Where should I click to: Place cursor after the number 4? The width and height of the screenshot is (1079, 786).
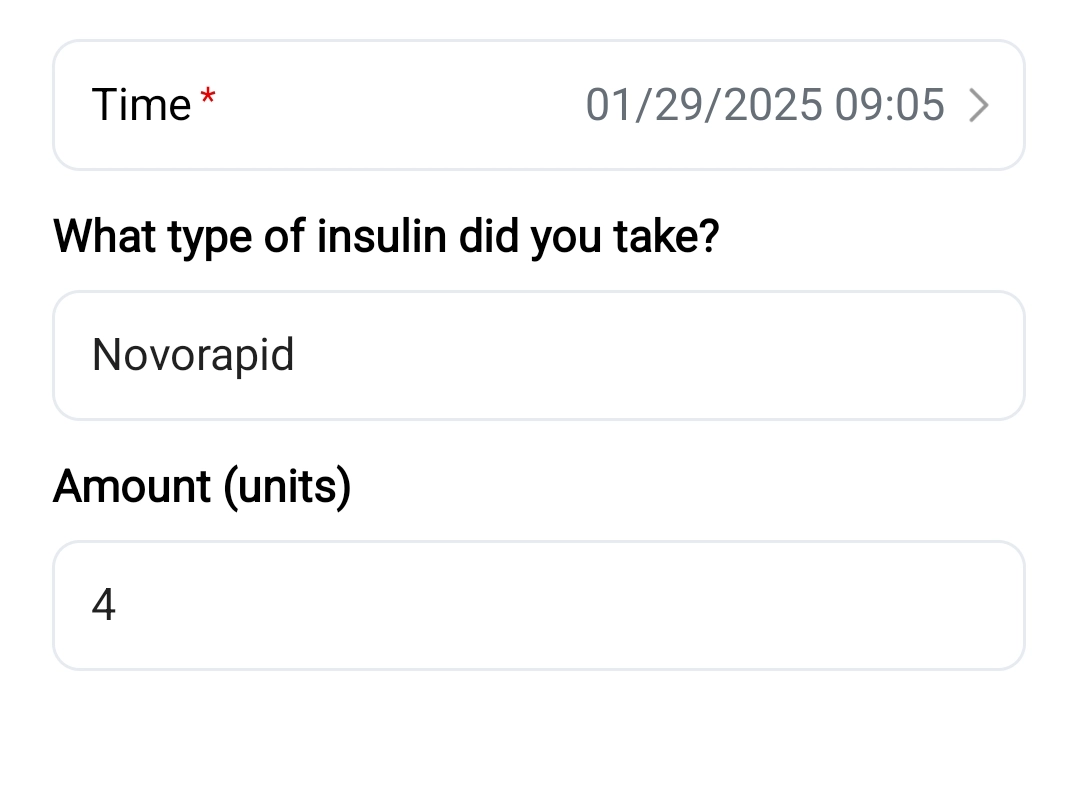point(118,605)
